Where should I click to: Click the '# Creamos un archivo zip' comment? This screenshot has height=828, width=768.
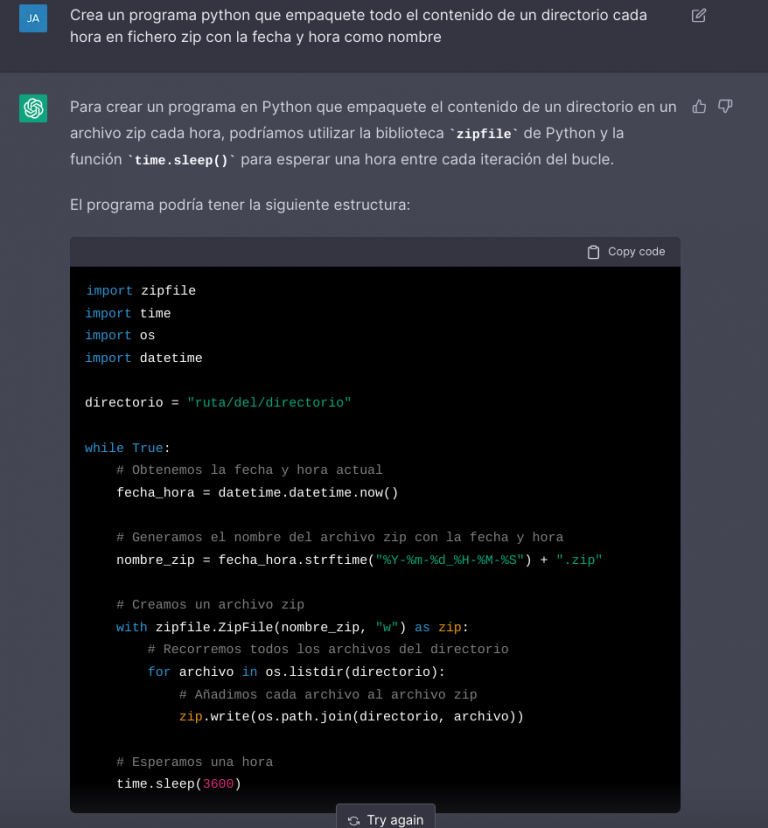(x=210, y=605)
